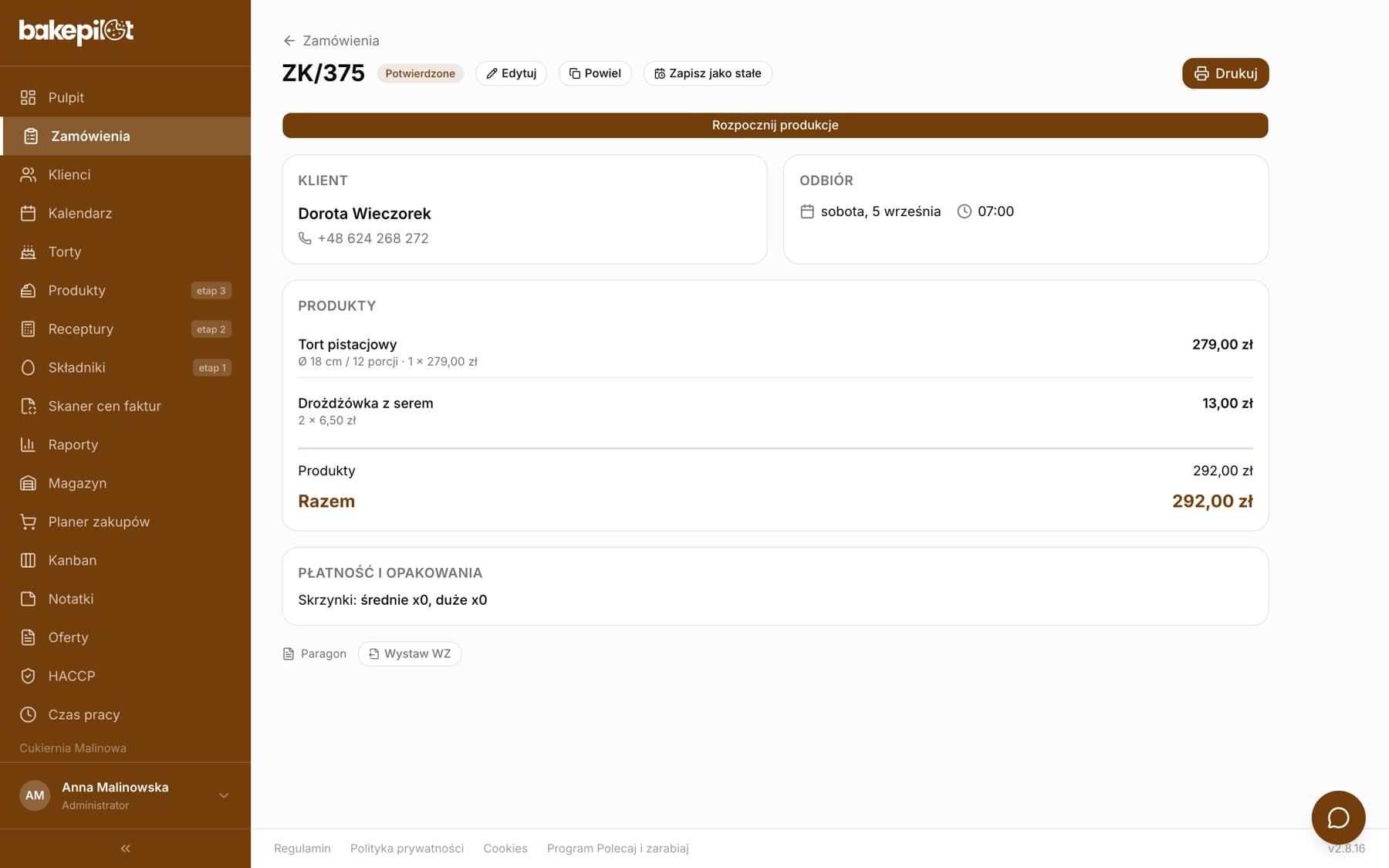The height and width of the screenshot is (868, 1389).
Task: Open Kalendarz calendar icon in sidebar
Action: [x=28, y=213]
